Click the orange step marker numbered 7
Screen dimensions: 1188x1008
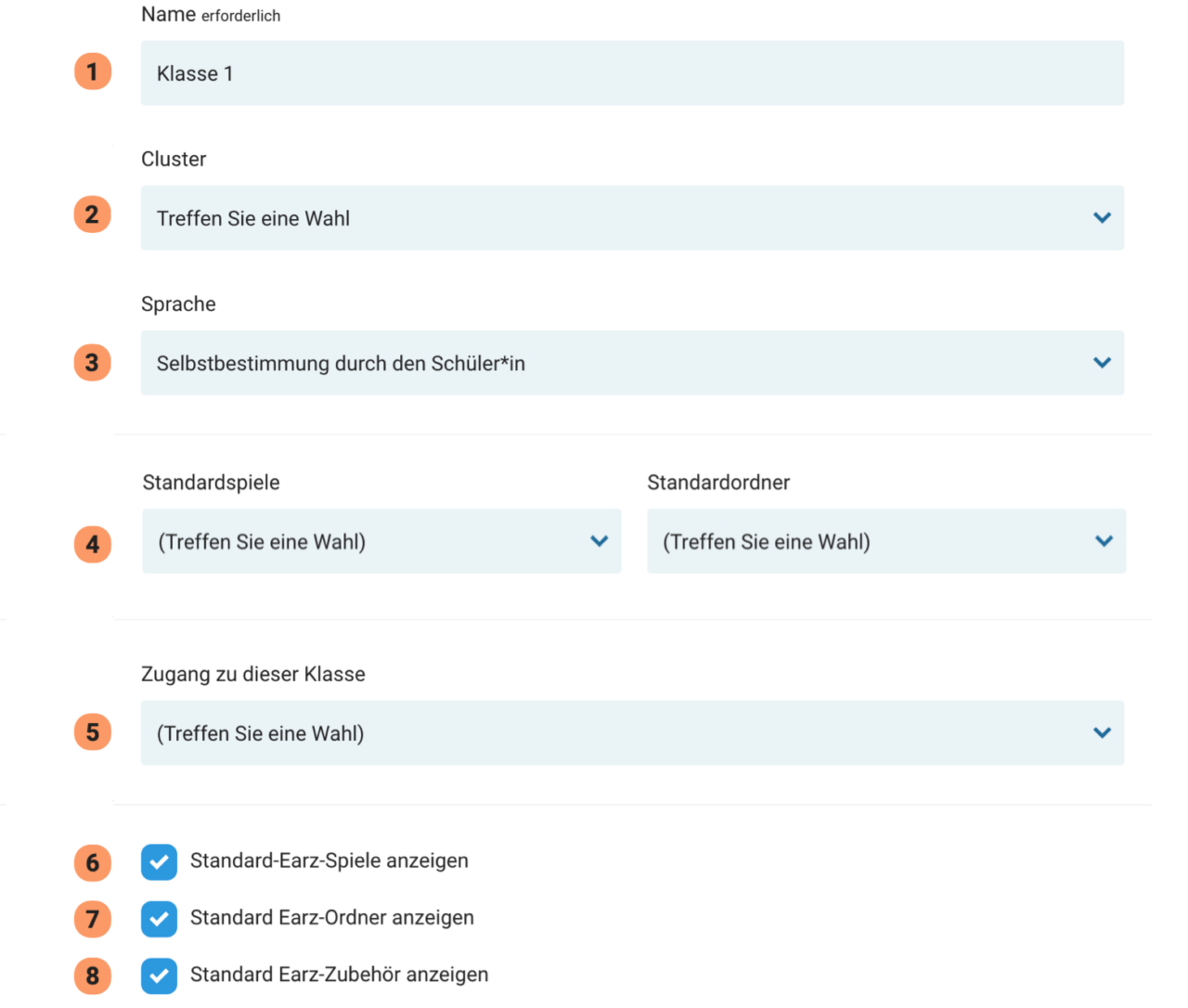[x=92, y=919]
